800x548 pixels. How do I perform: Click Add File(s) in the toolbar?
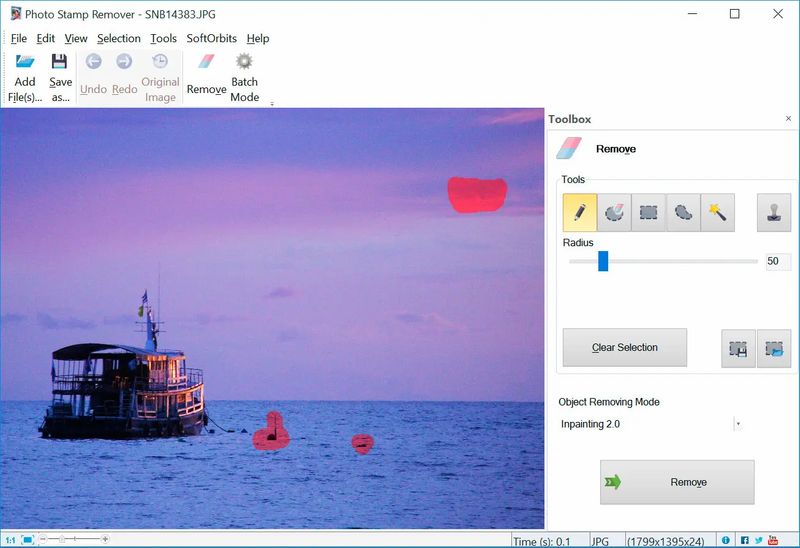(x=25, y=77)
